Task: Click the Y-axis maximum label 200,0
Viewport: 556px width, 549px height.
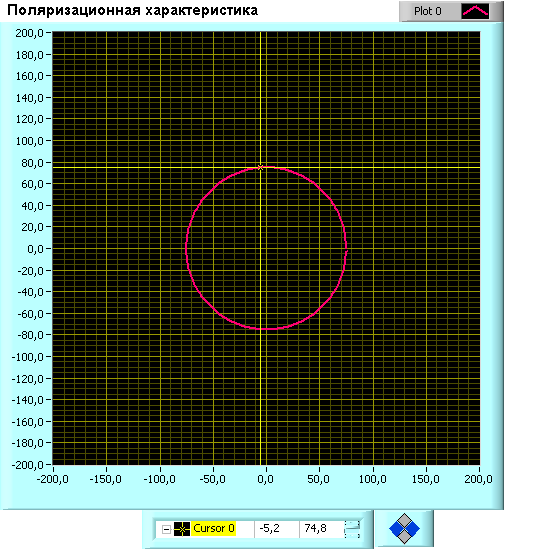Action: [x=29, y=33]
